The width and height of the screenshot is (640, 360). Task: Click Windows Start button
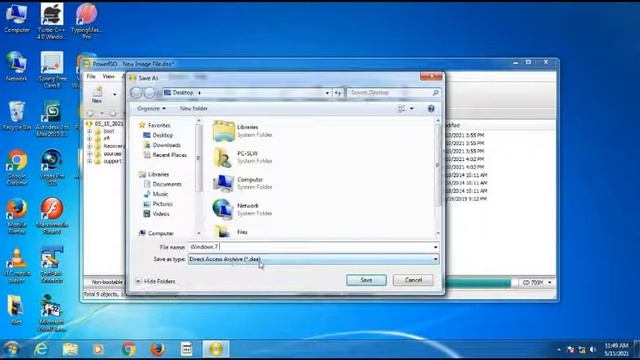click(11, 349)
